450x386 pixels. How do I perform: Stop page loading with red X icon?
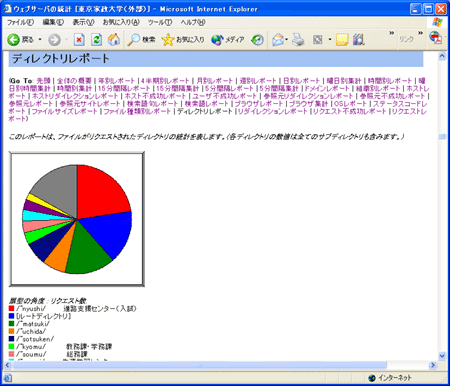(x=79, y=40)
